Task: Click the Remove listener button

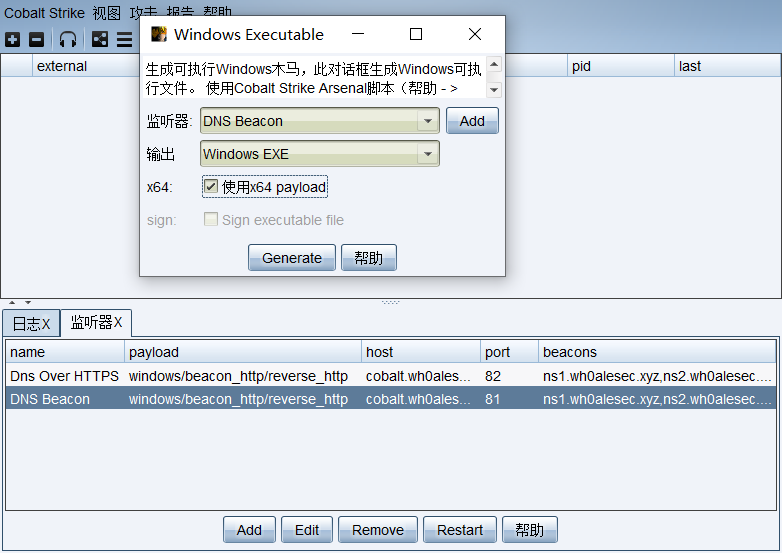Action: [x=378, y=530]
